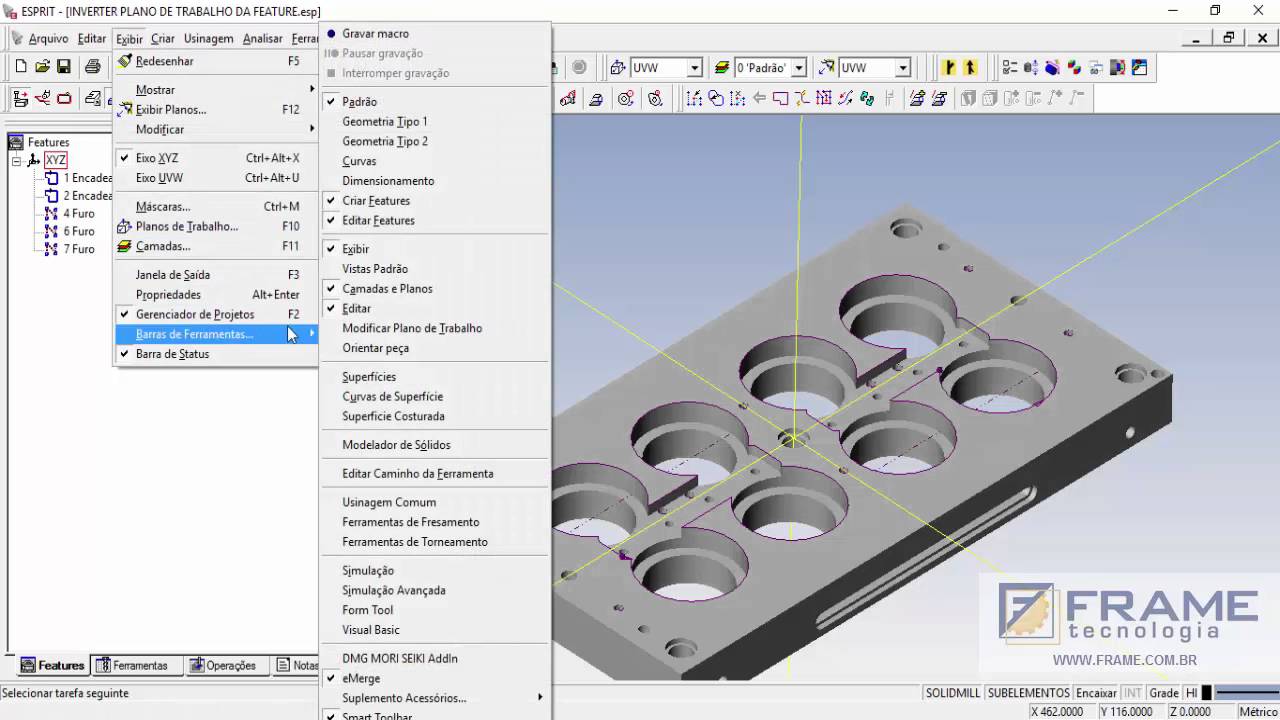Viewport: 1280px width, 720px height.
Task: Click the circular hole feature icon in toolbar
Action: click(626, 98)
